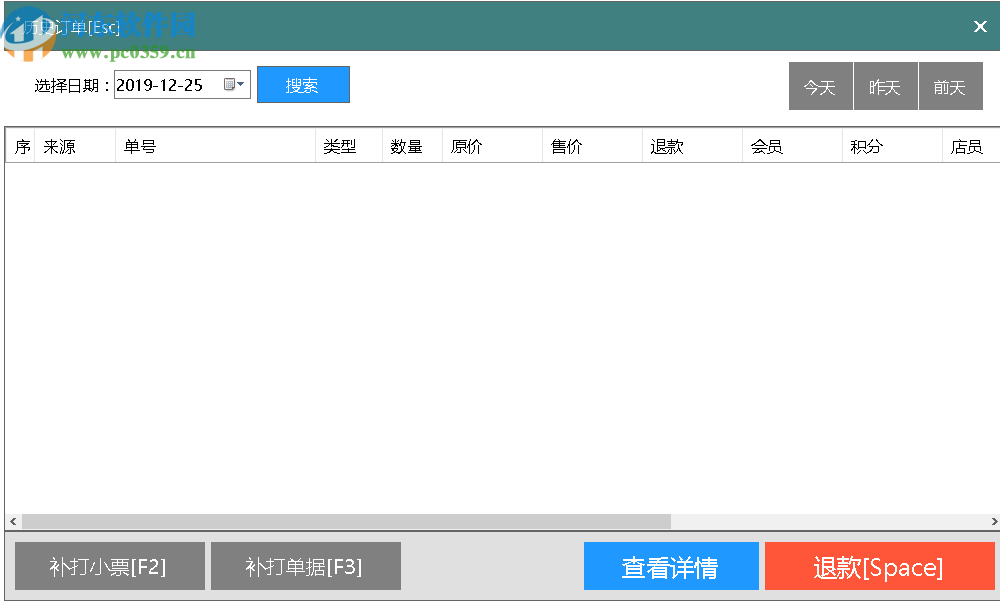Viewport: 1000px width, 604px height.
Task: Click the 搜索 search button
Action: (x=303, y=85)
